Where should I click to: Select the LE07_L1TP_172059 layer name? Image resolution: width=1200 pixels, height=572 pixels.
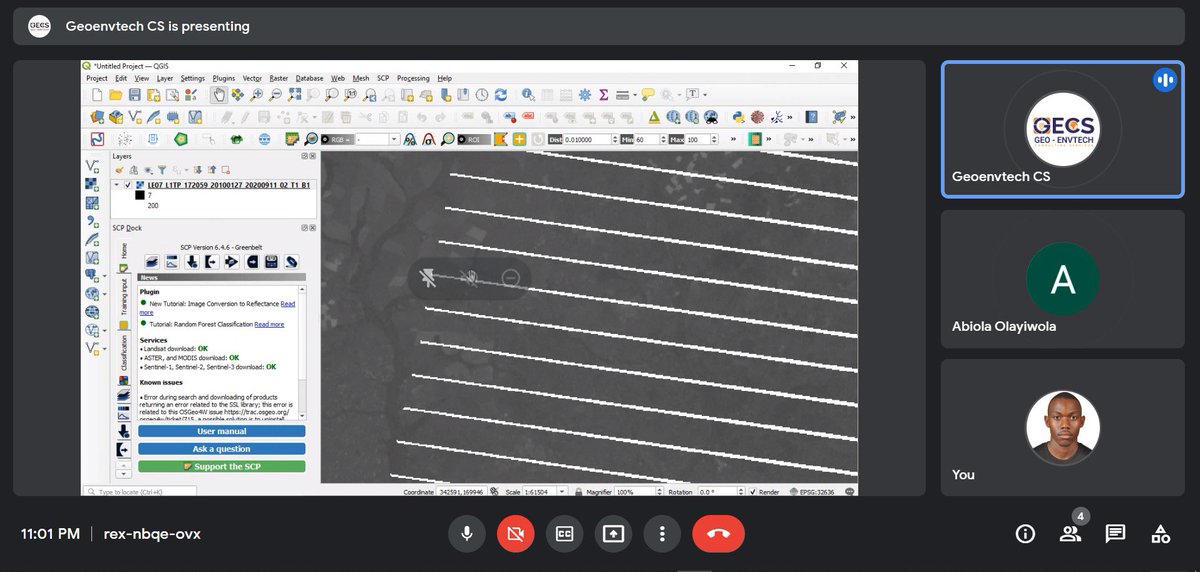[x=229, y=185]
